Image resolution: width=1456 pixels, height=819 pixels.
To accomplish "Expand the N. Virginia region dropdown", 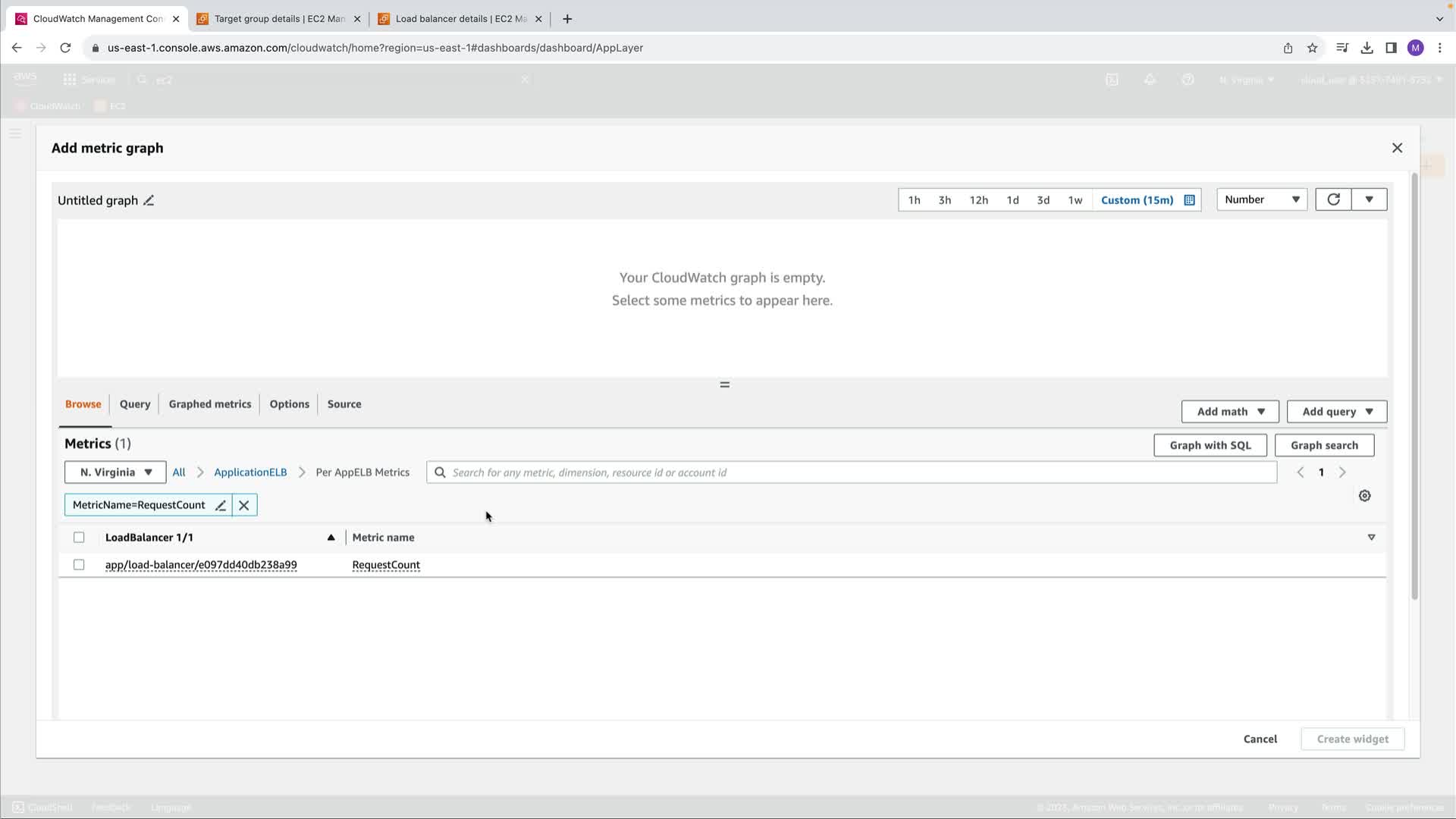I will (x=115, y=472).
